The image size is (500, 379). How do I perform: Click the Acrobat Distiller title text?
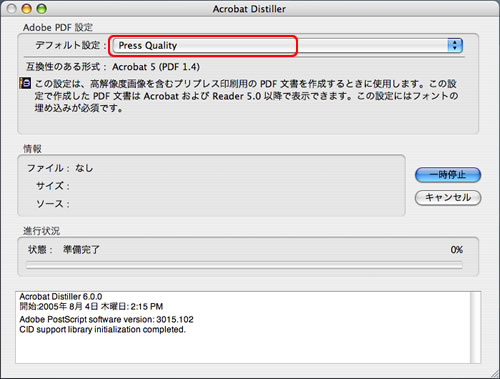click(x=249, y=9)
